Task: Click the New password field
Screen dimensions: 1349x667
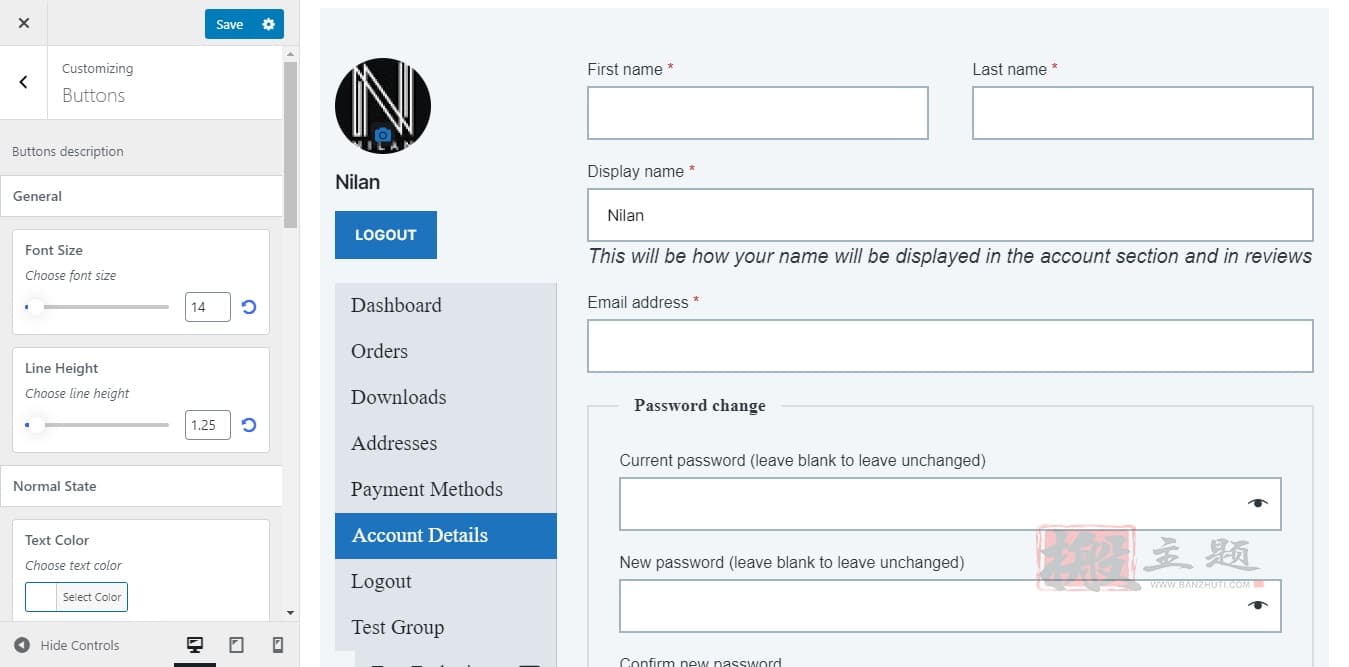Action: [950, 606]
